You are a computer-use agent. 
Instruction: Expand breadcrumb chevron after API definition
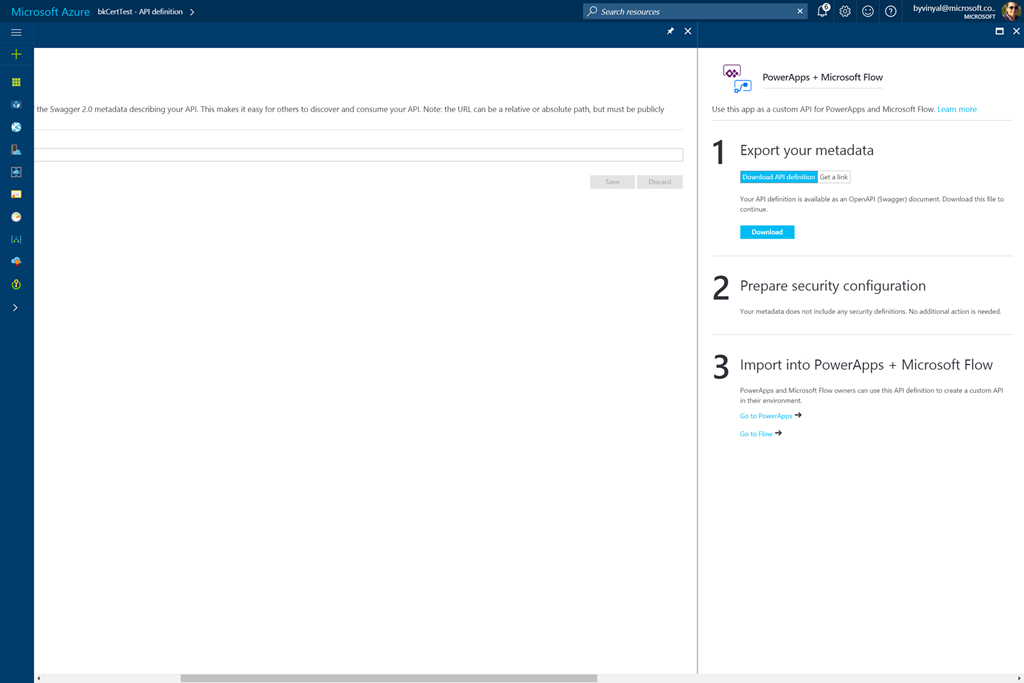(192, 12)
